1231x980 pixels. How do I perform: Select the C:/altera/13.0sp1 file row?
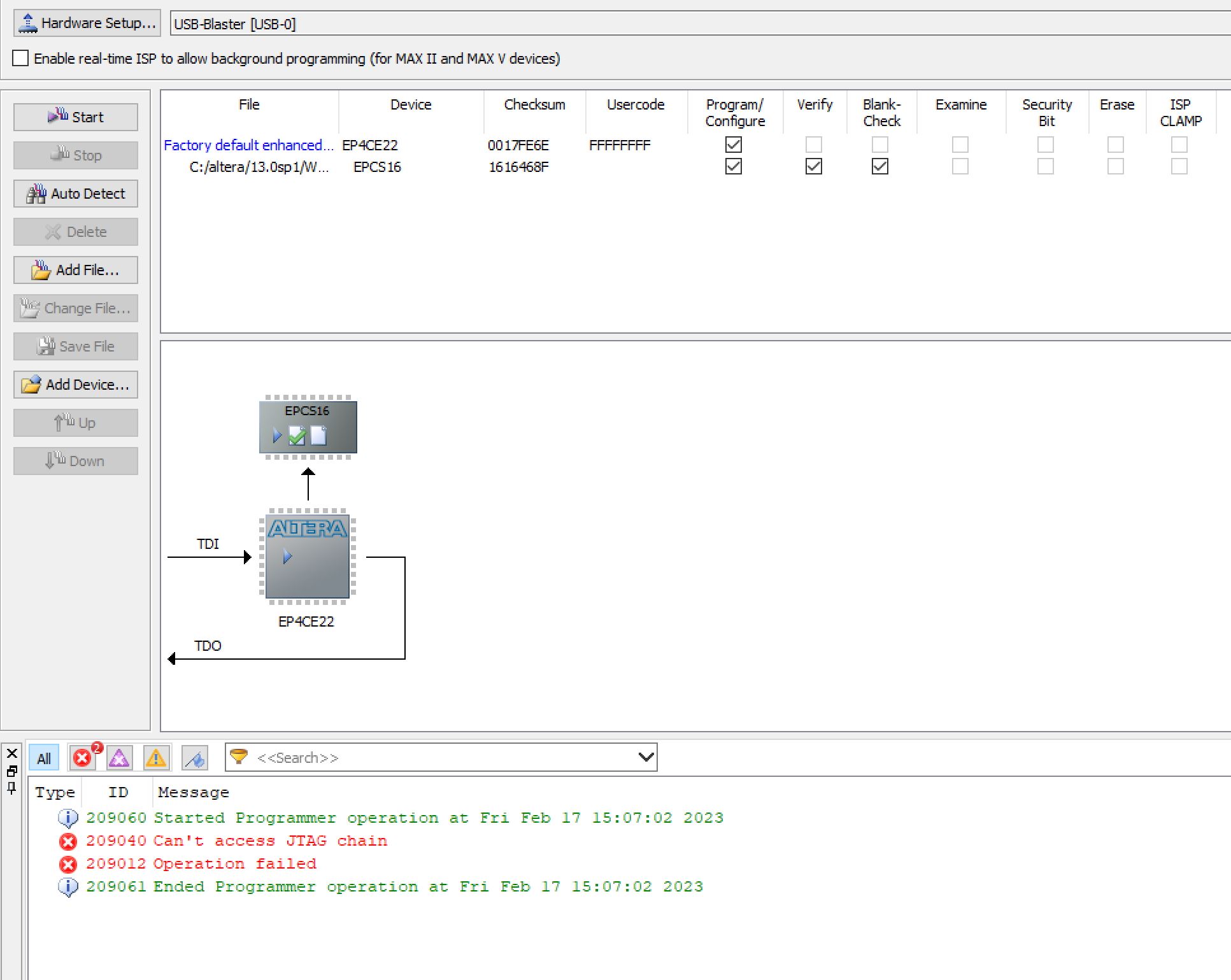[259, 167]
